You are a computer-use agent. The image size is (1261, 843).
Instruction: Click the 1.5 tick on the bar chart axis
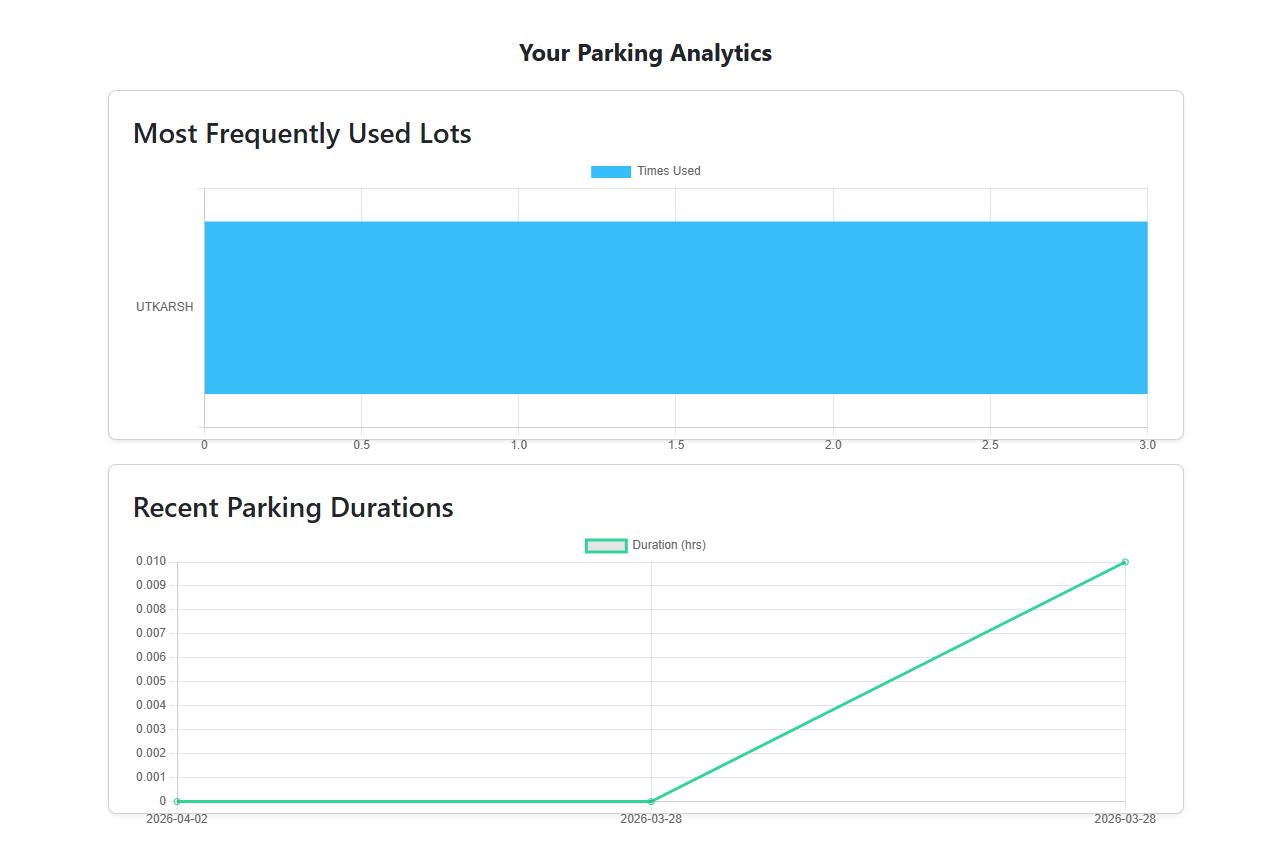[x=676, y=445]
